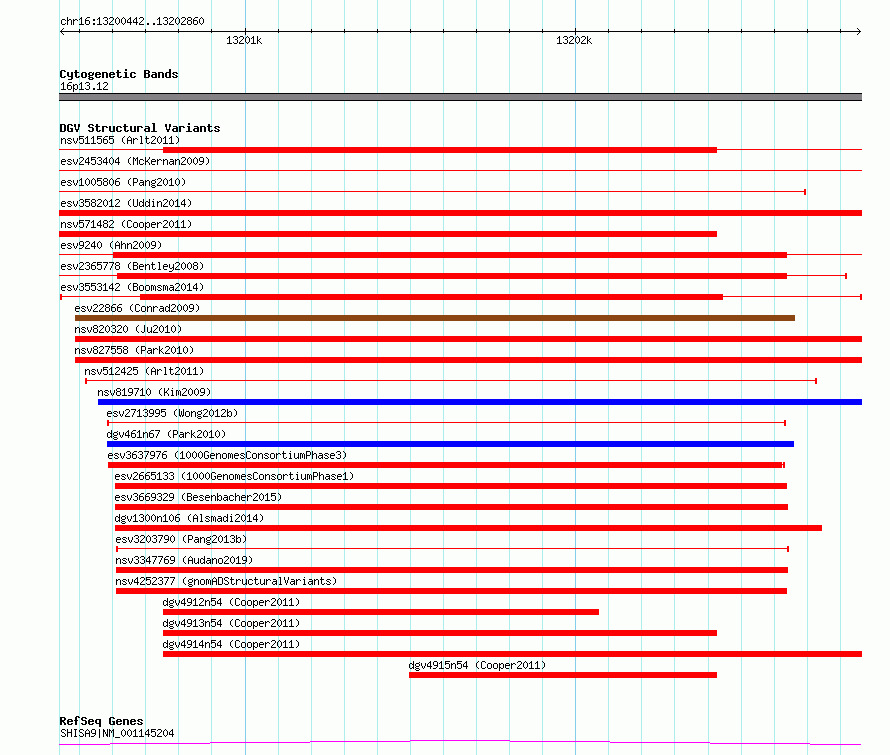The height and width of the screenshot is (755, 890).
Task: Select the esv2453404 (McKernan2009) variant label
Action: (x=135, y=161)
